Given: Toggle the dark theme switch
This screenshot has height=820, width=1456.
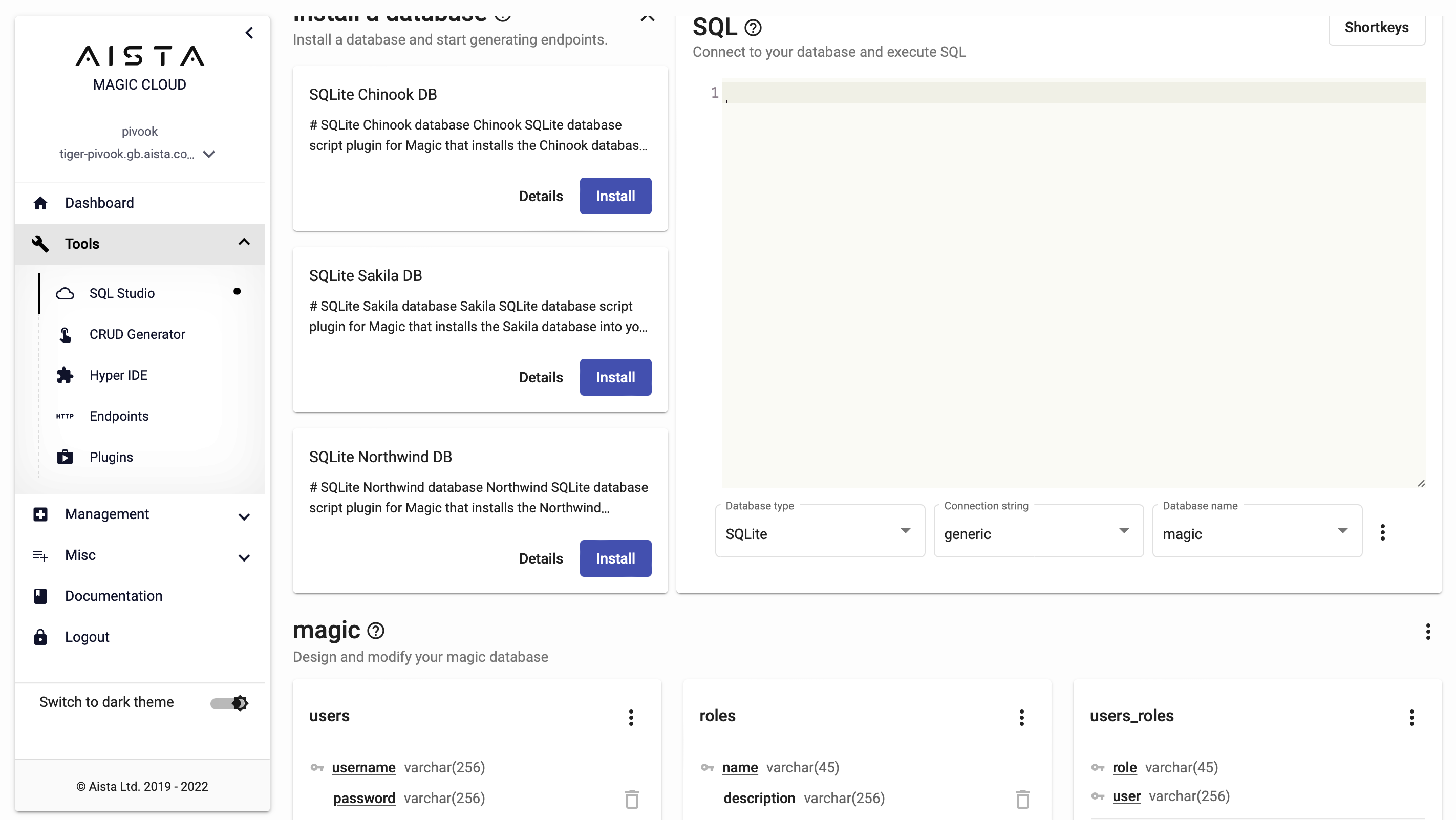Looking at the screenshot, I should [229, 702].
